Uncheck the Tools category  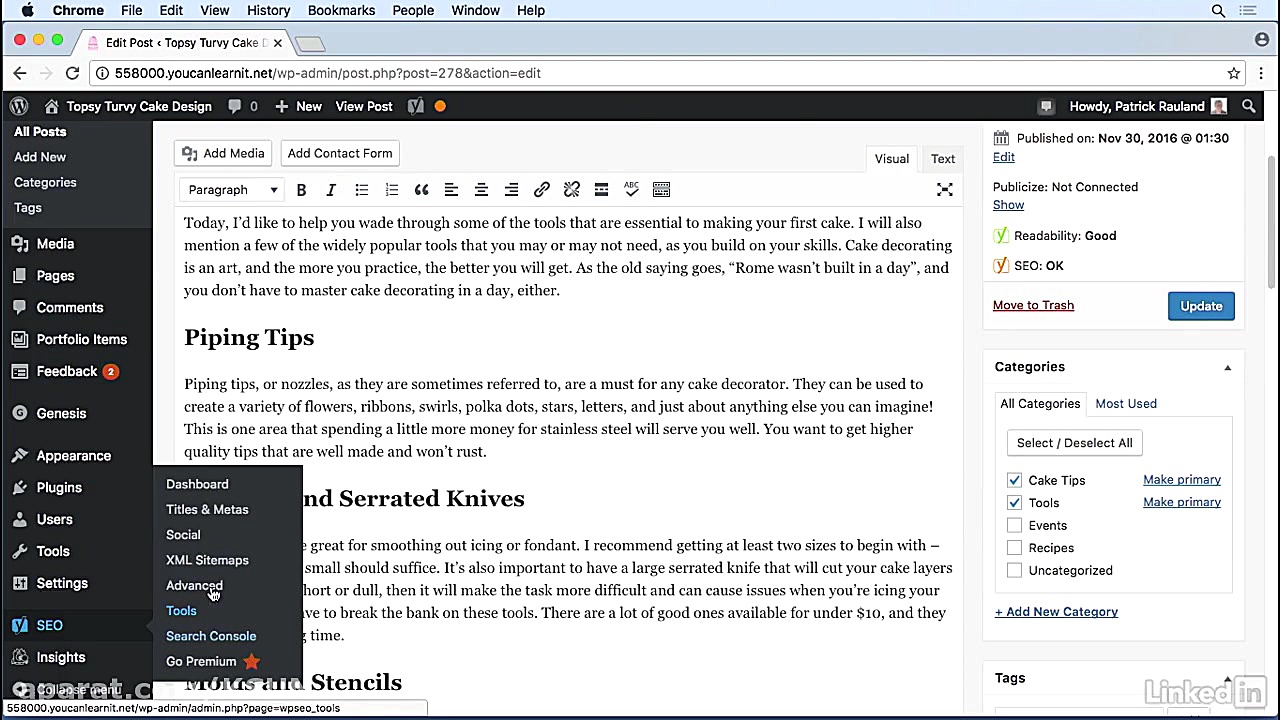click(x=1014, y=502)
